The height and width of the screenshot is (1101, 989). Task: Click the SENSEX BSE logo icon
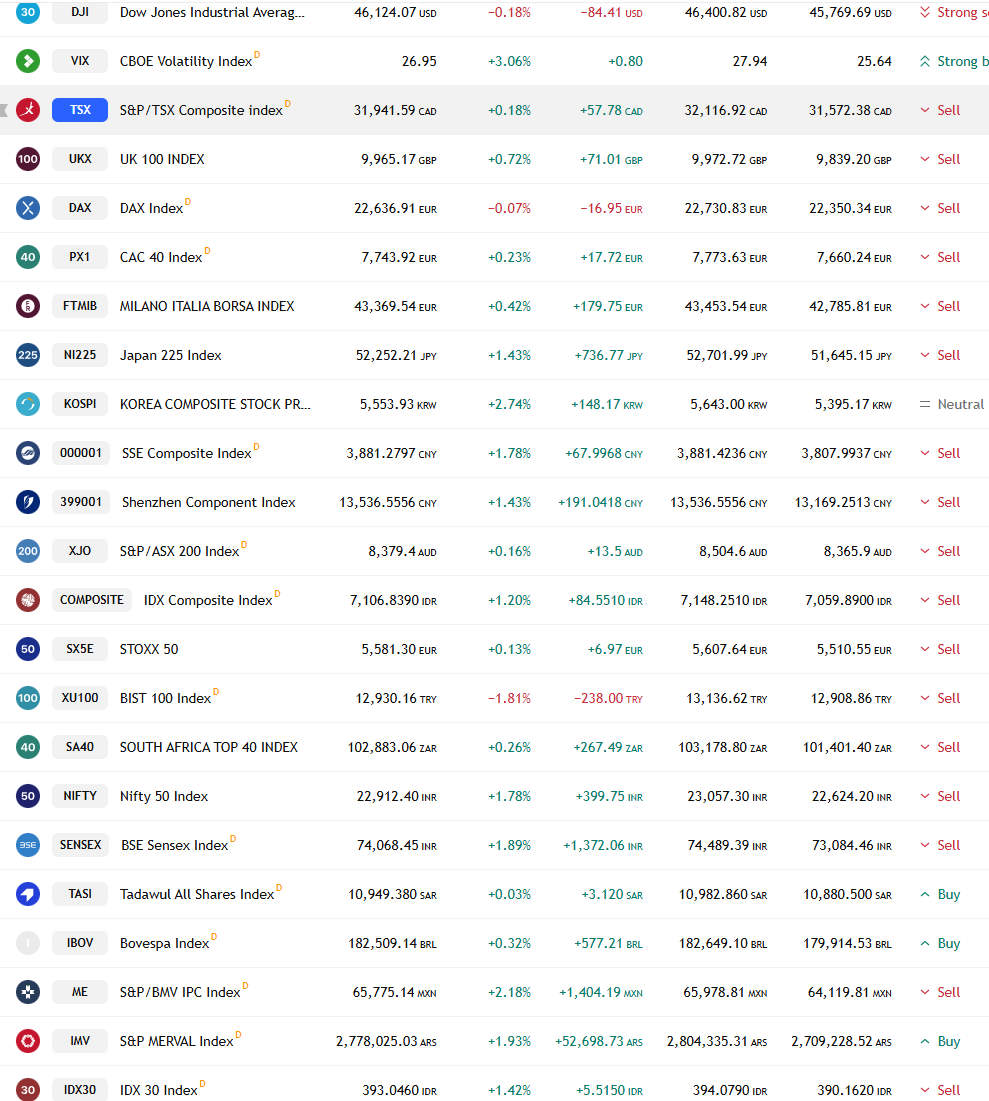click(x=28, y=845)
